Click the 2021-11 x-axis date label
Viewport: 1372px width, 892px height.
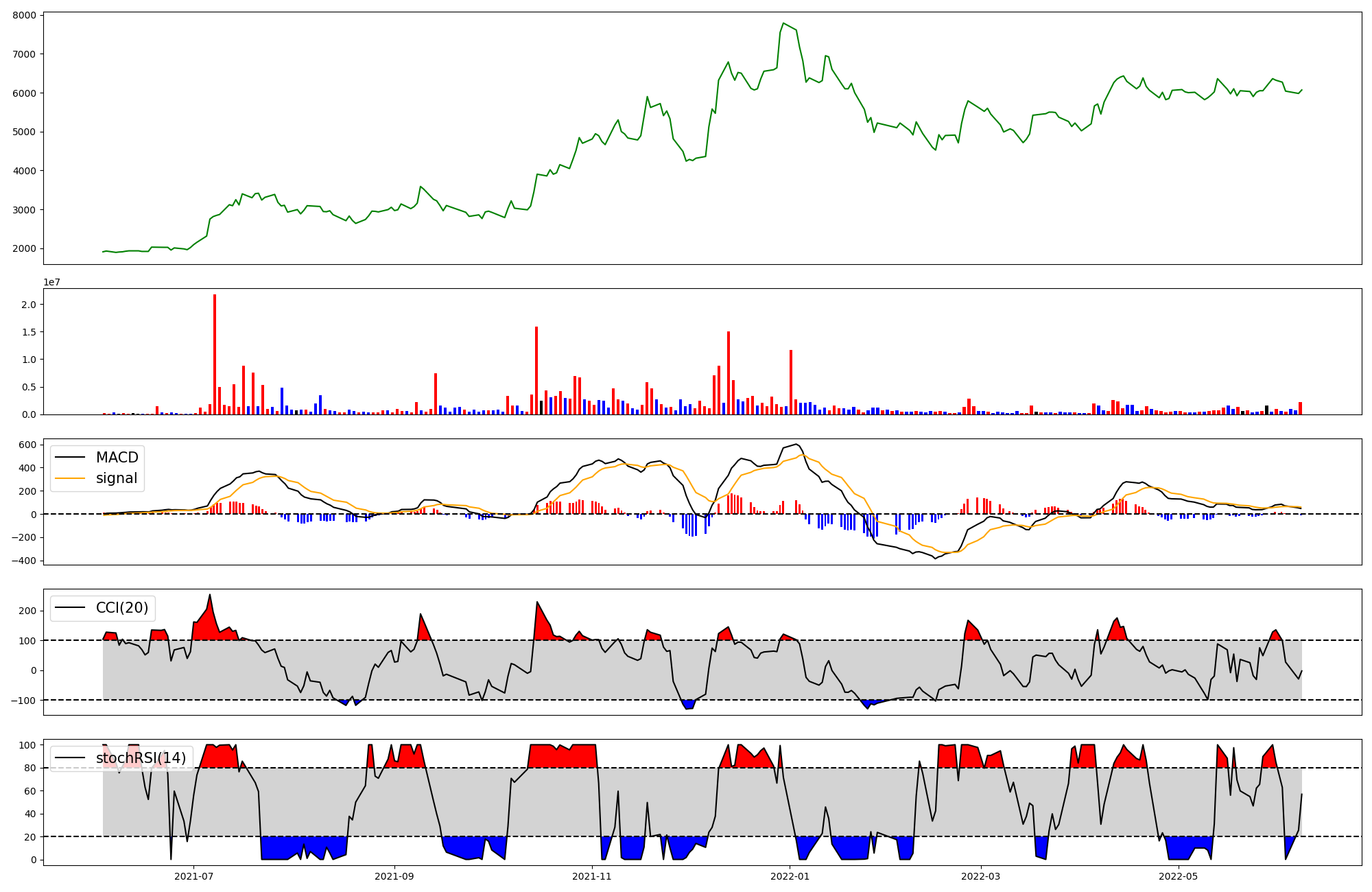[x=592, y=876]
